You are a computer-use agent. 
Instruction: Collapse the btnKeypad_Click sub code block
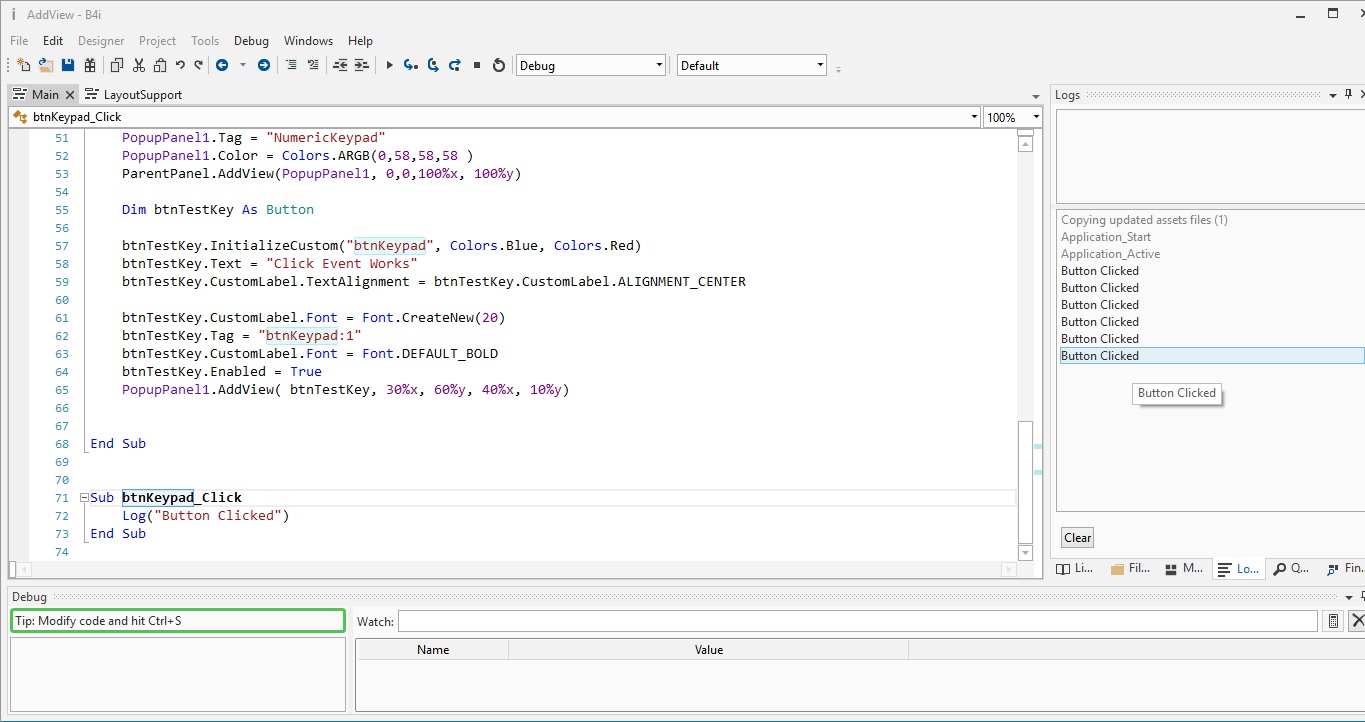coord(83,498)
